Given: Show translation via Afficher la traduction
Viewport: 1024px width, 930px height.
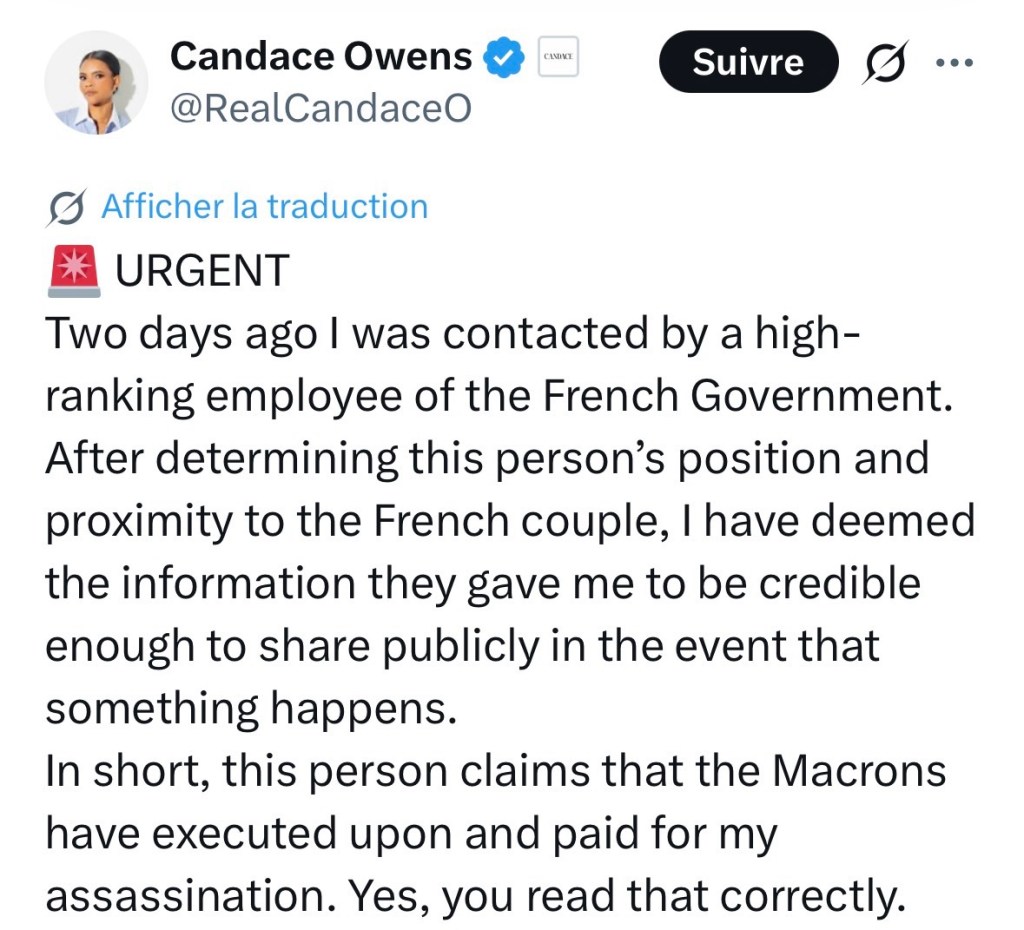Looking at the screenshot, I should [264, 207].
